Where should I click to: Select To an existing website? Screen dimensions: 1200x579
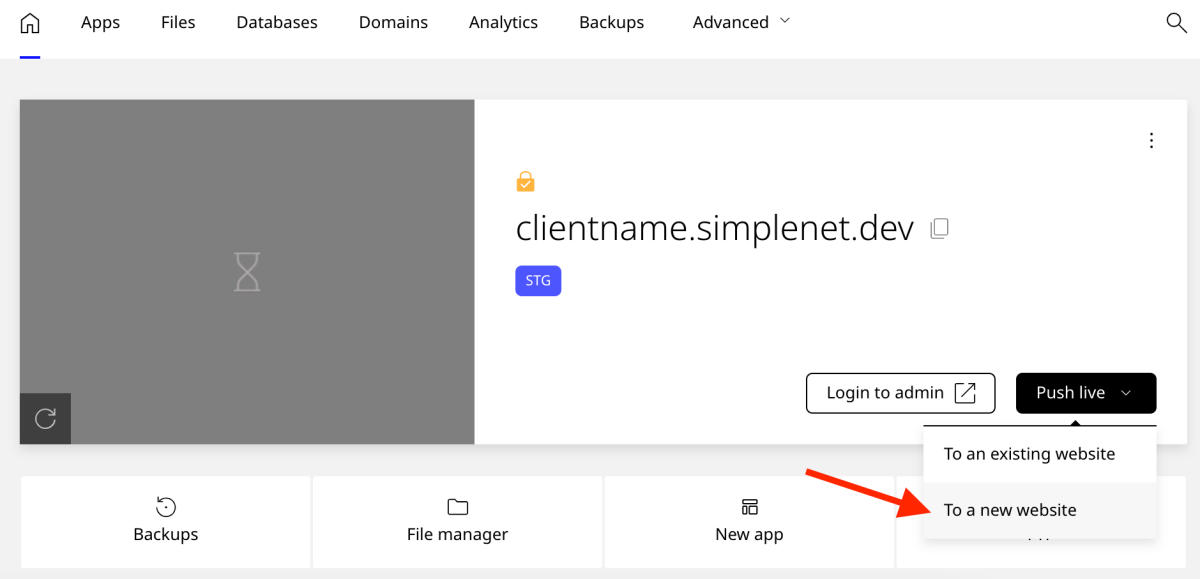[x=1029, y=454]
